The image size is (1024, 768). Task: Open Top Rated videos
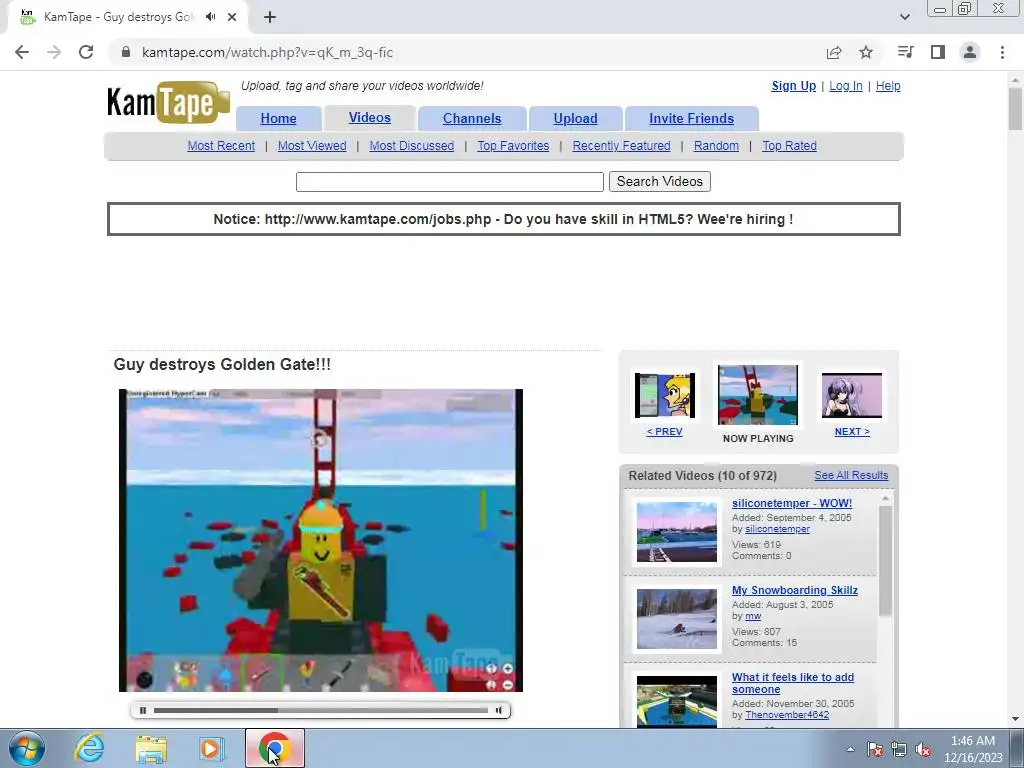point(789,146)
